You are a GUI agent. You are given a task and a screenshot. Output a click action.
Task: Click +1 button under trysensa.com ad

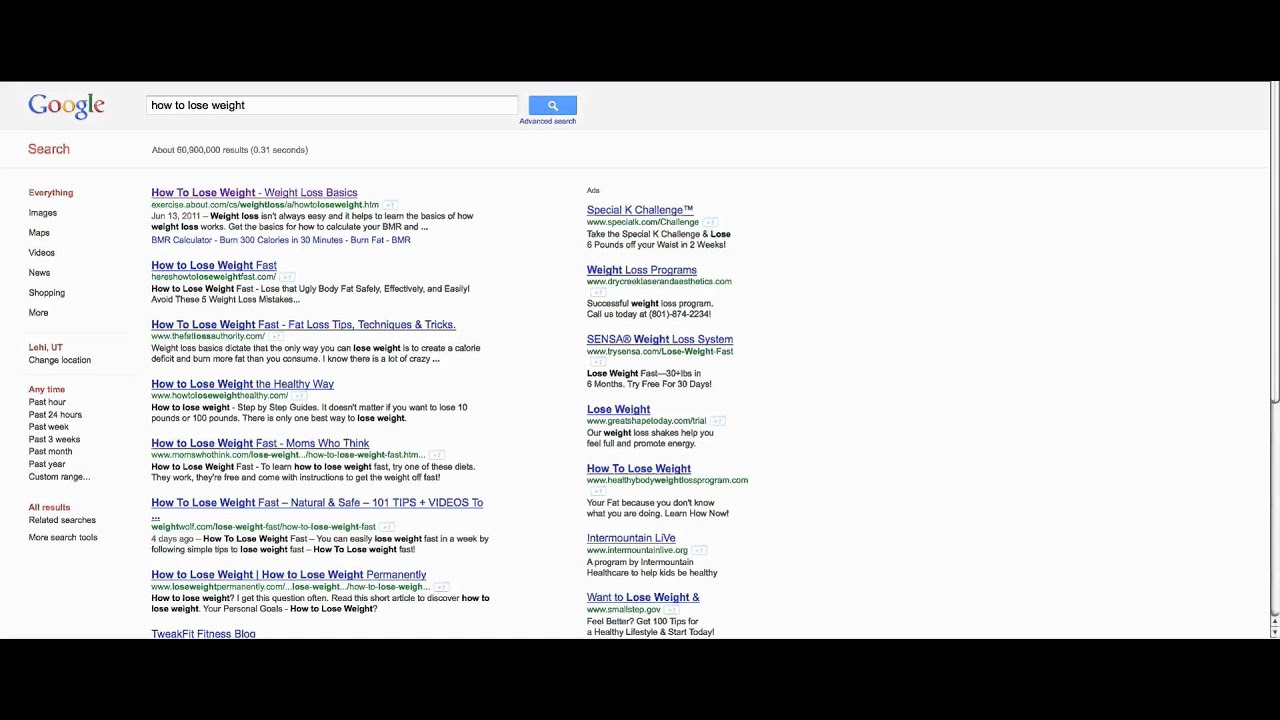597,362
